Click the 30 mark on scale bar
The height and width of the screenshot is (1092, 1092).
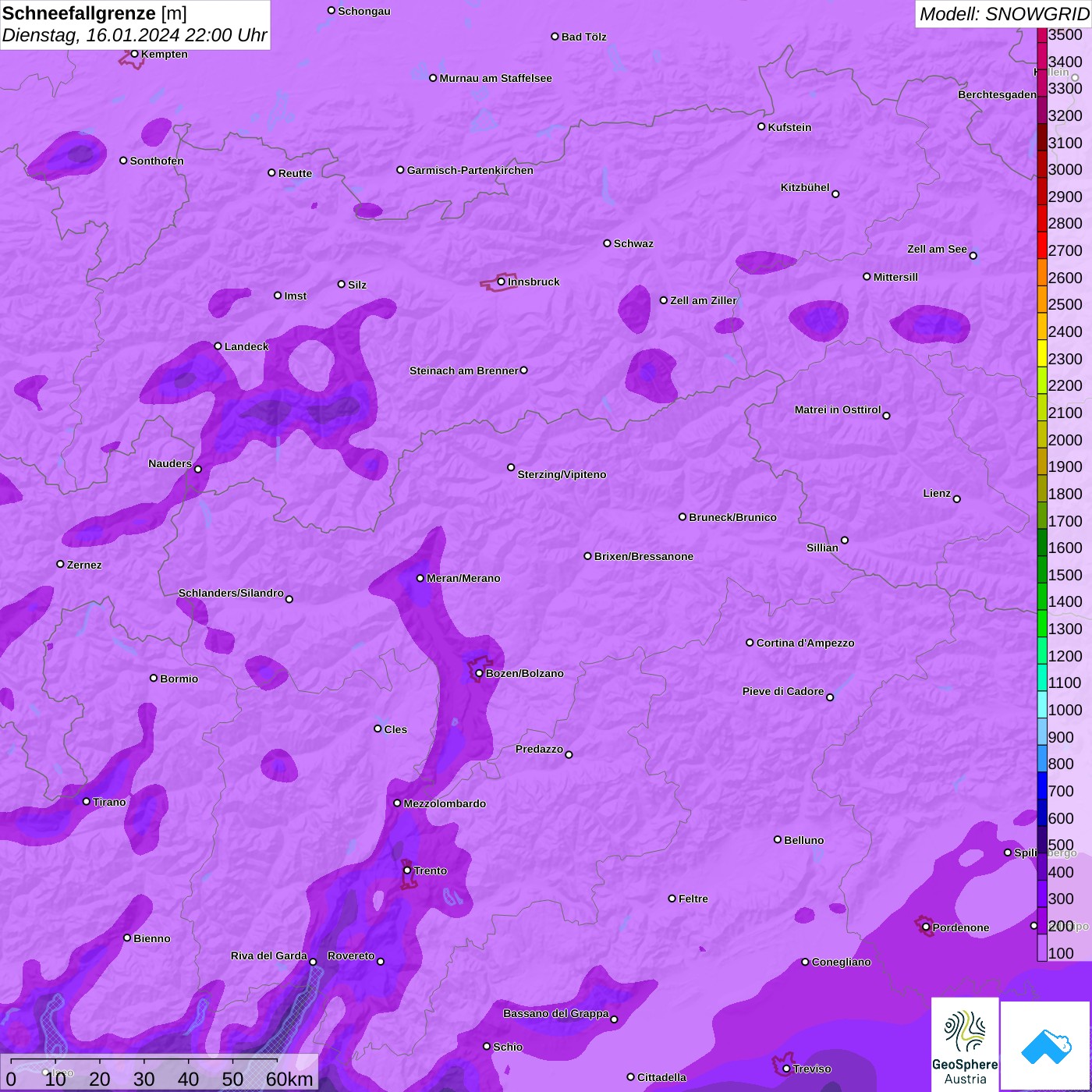point(144,1079)
